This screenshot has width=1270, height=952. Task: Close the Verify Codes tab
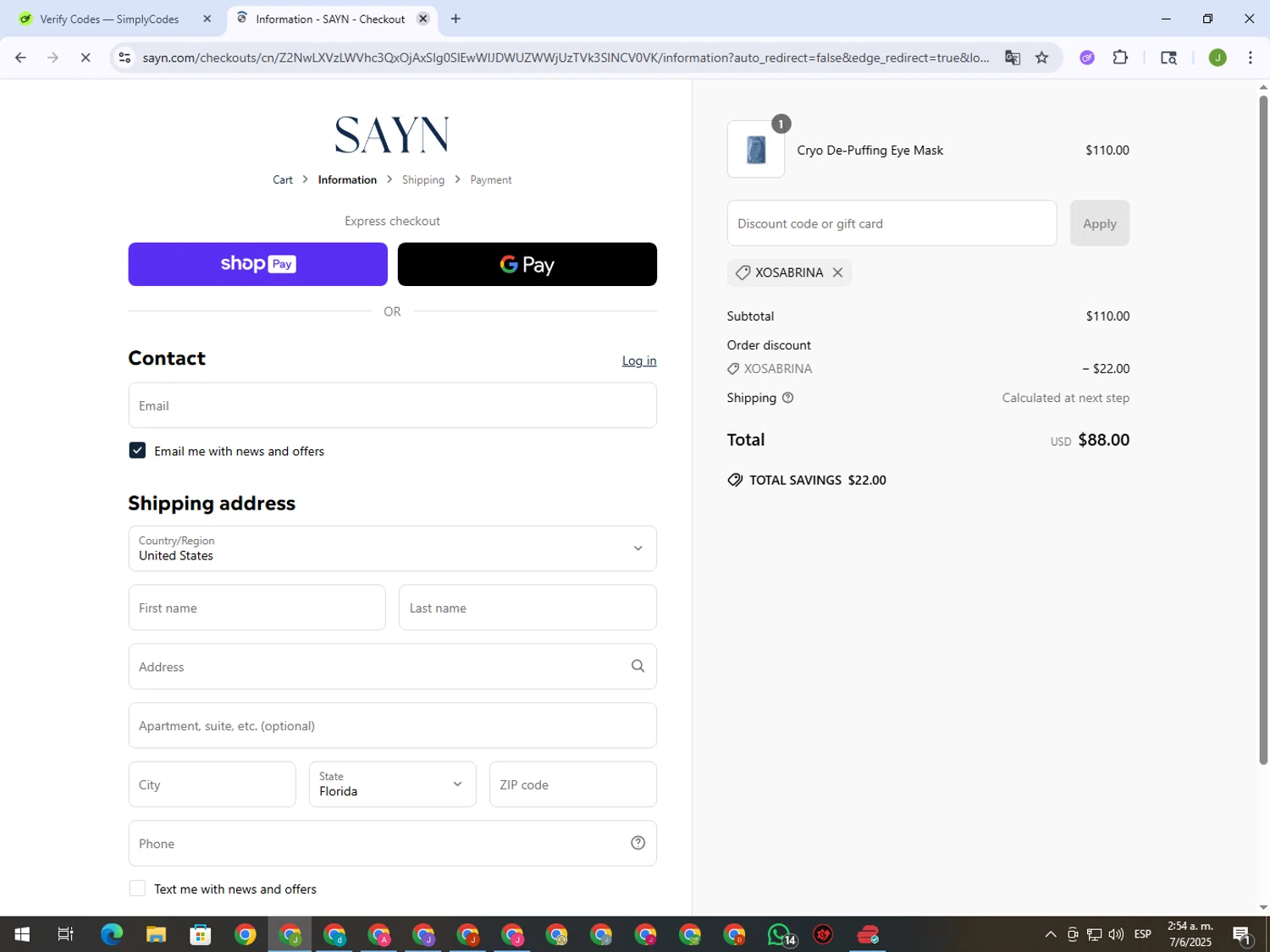pos(207,19)
